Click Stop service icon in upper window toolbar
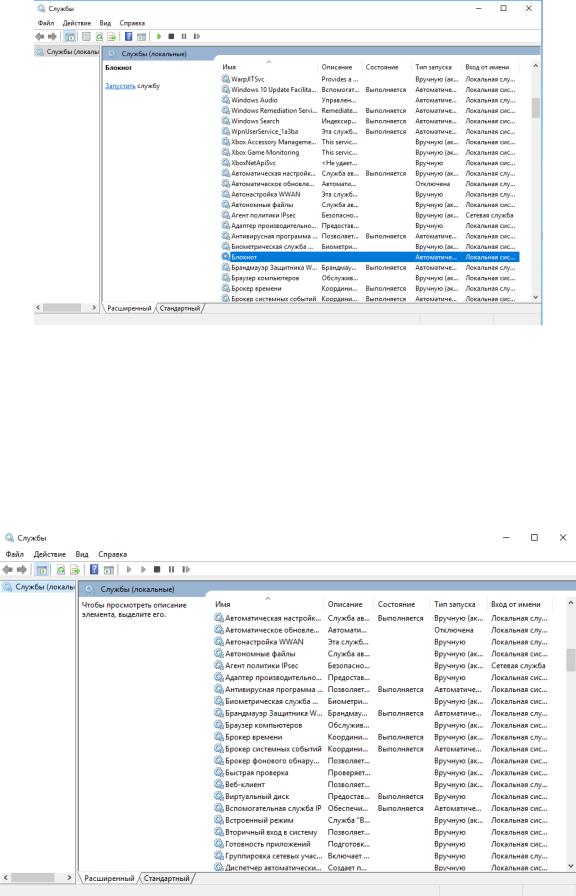Screen dimensions: 576x896 (171, 37)
